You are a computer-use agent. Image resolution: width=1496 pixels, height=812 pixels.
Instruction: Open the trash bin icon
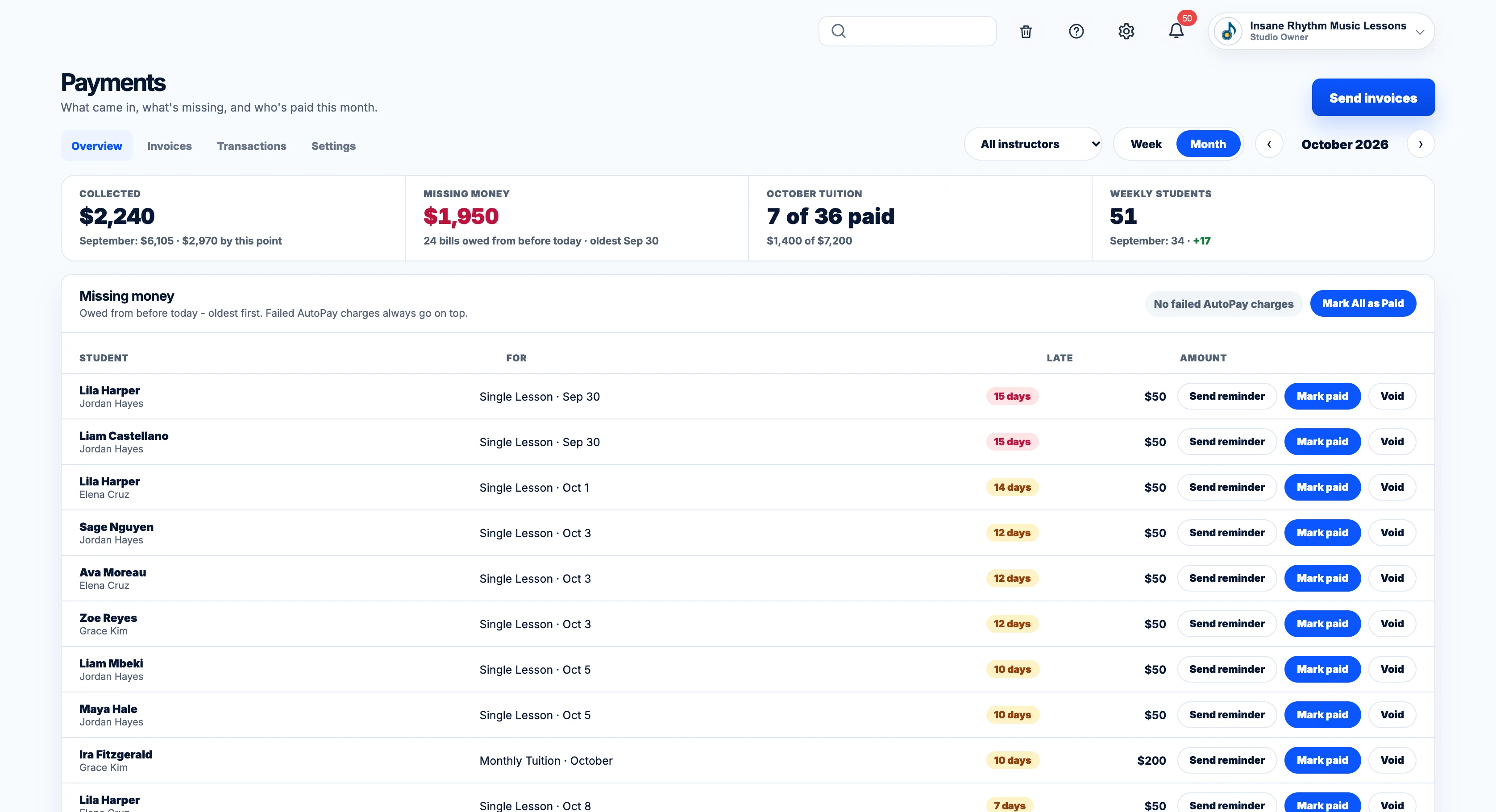click(1026, 31)
